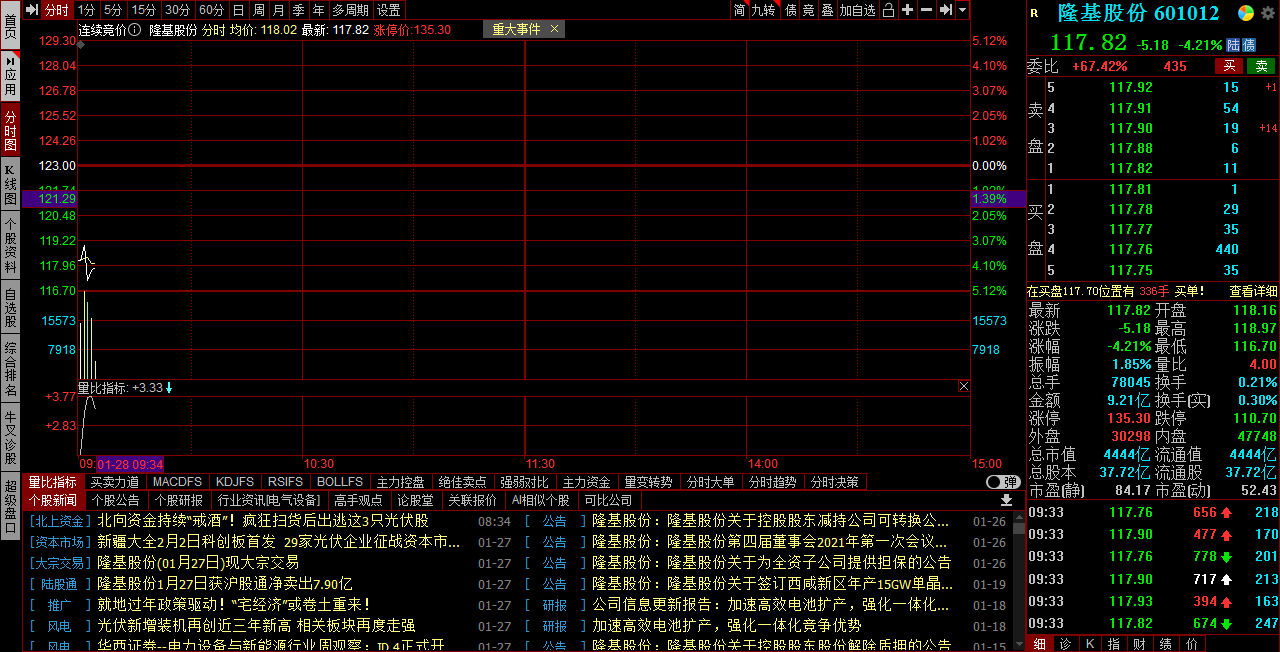Select the 30分 period tab
The width and height of the screenshot is (1280, 652).
tap(177, 10)
